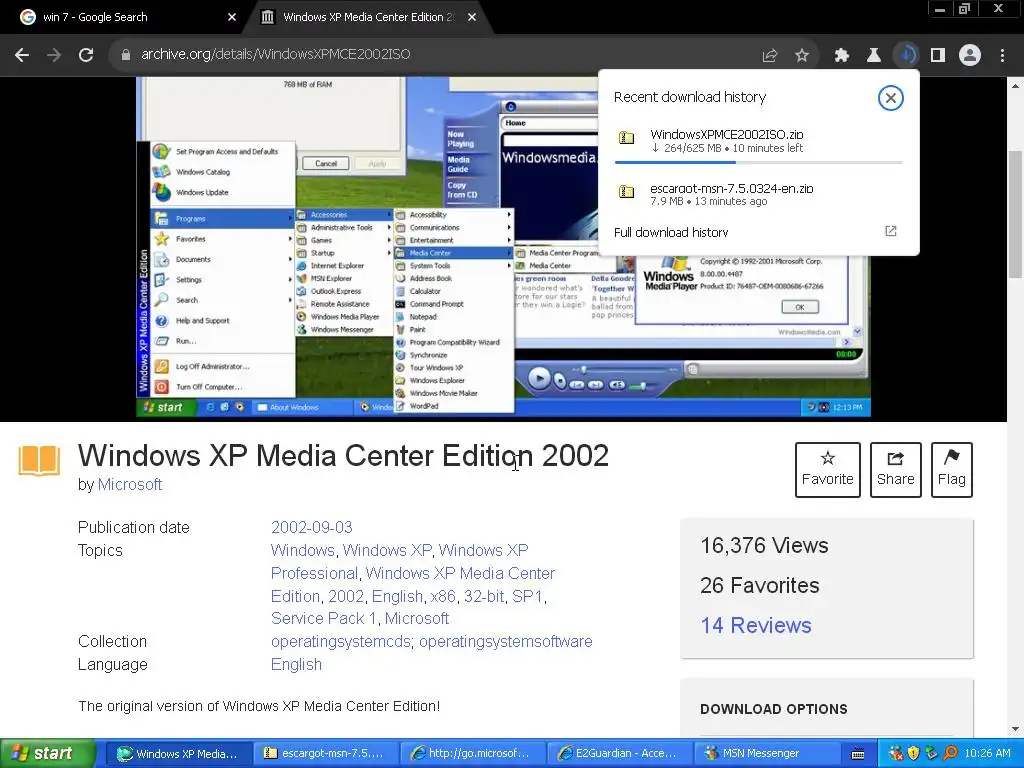Close the Windows XP Media Center Edition tab
This screenshot has height=768, width=1024.
coord(472,18)
